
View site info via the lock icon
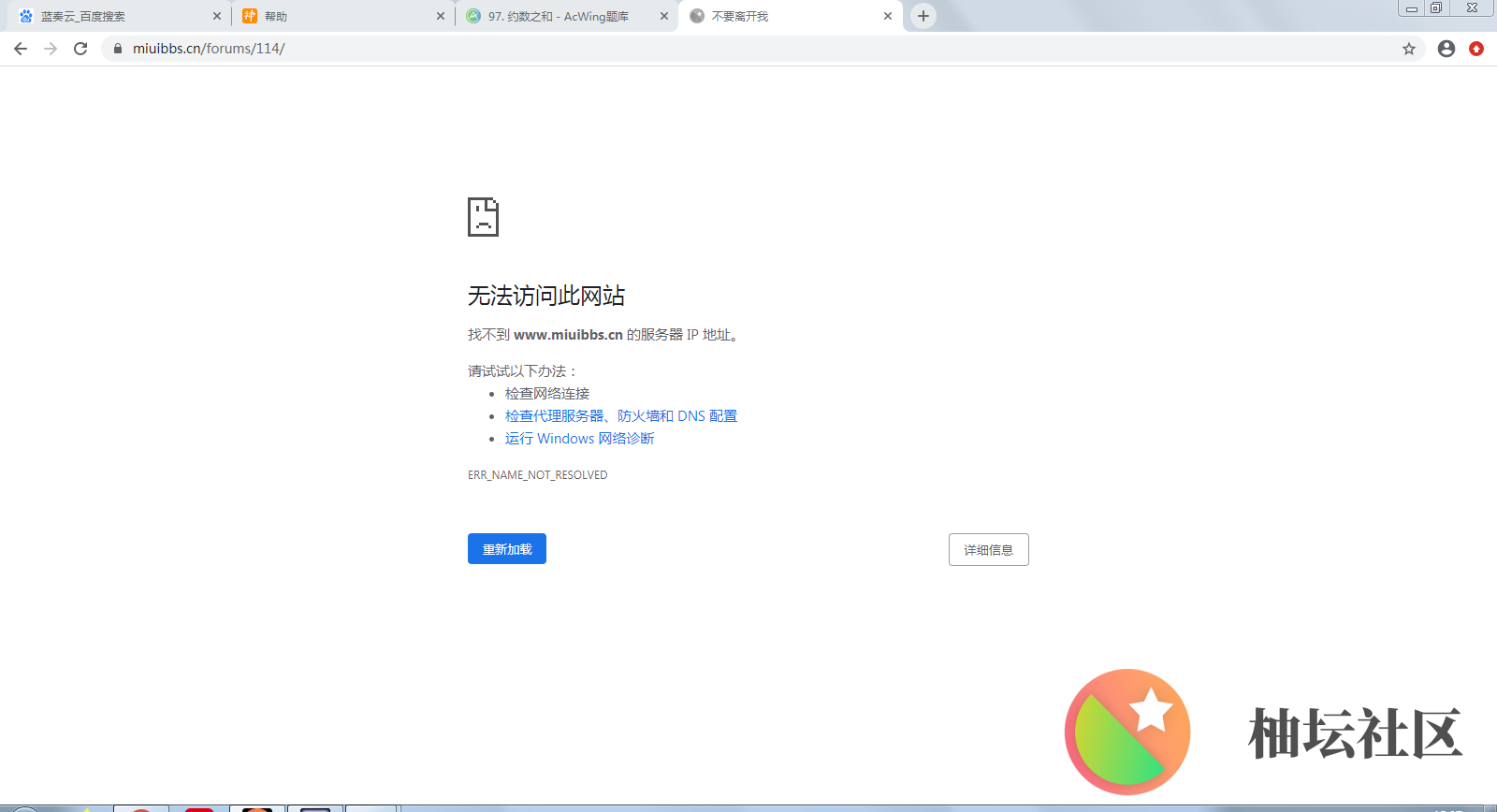pyautogui.click(x=118, y=49)
